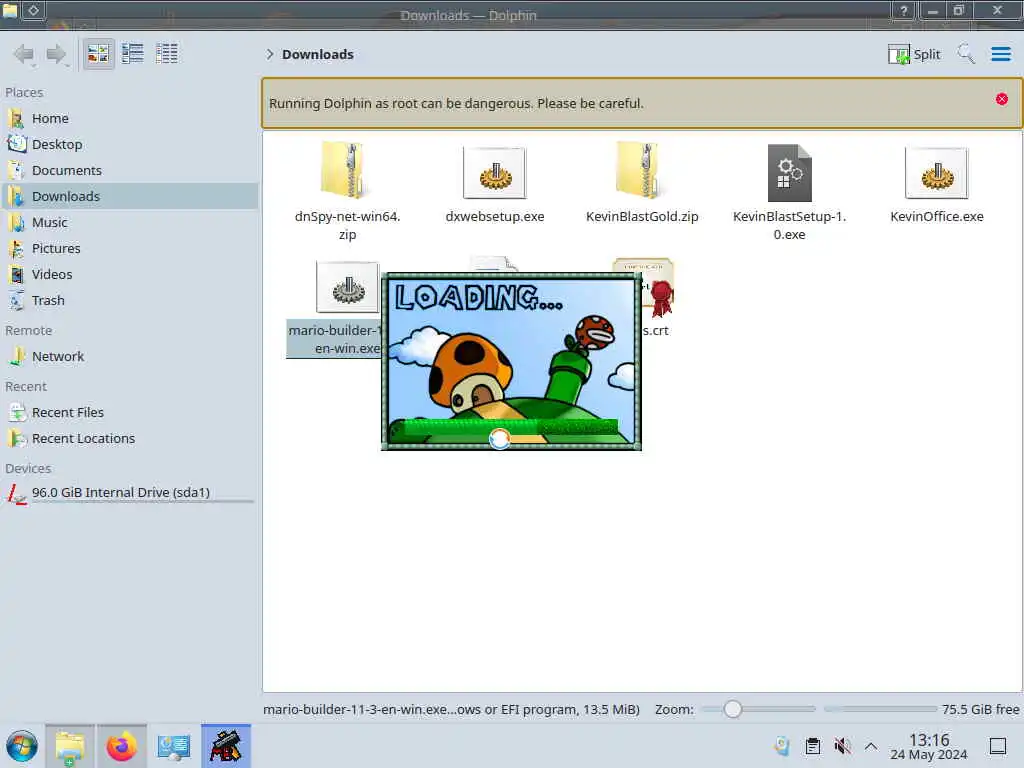This screenshot has width=1024, height=768.
Task: Open Pictures in Places
Action: (129, 249)
